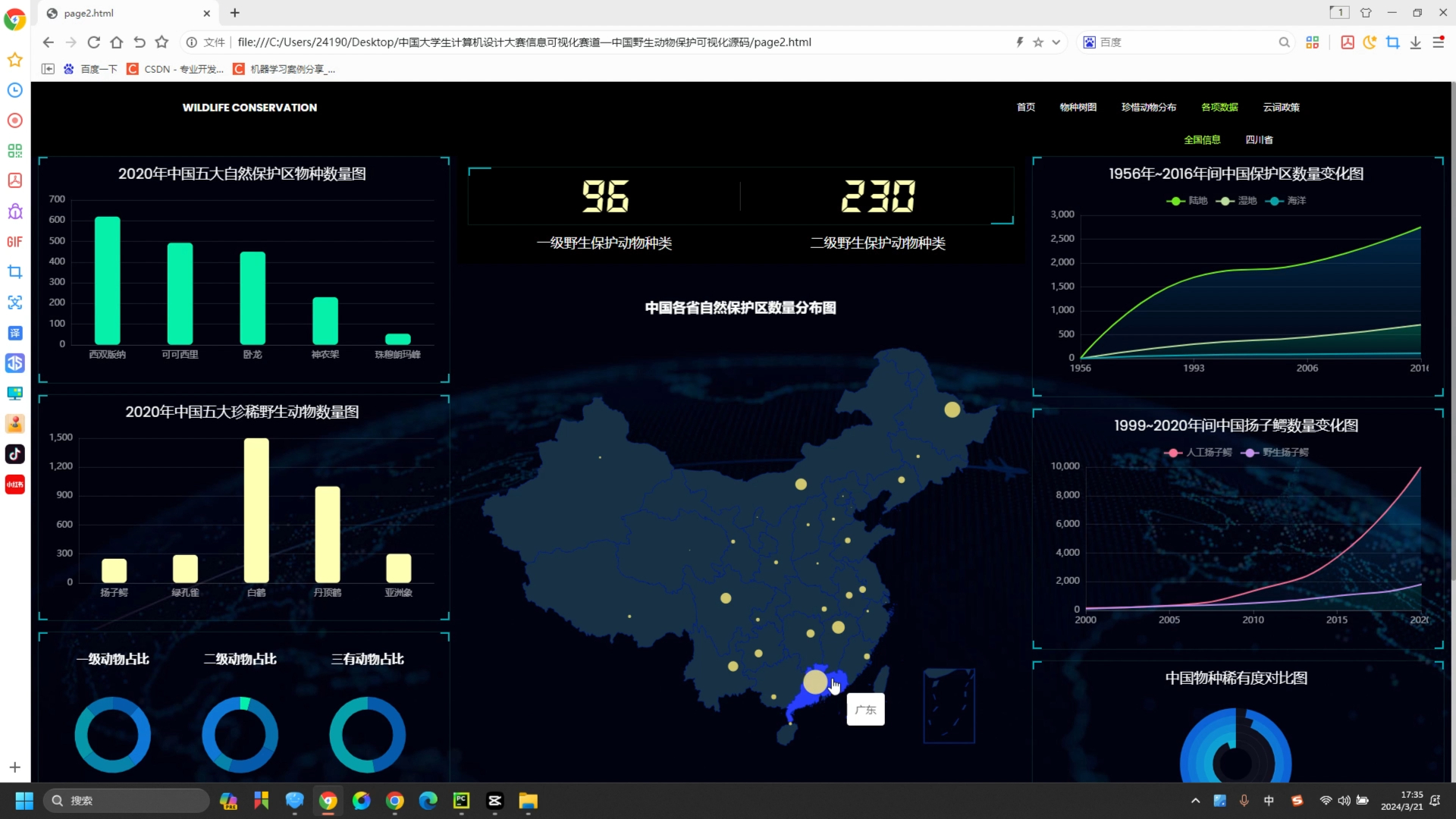Go to browser home page icon
1456x819 pixels.
[116, 42]
